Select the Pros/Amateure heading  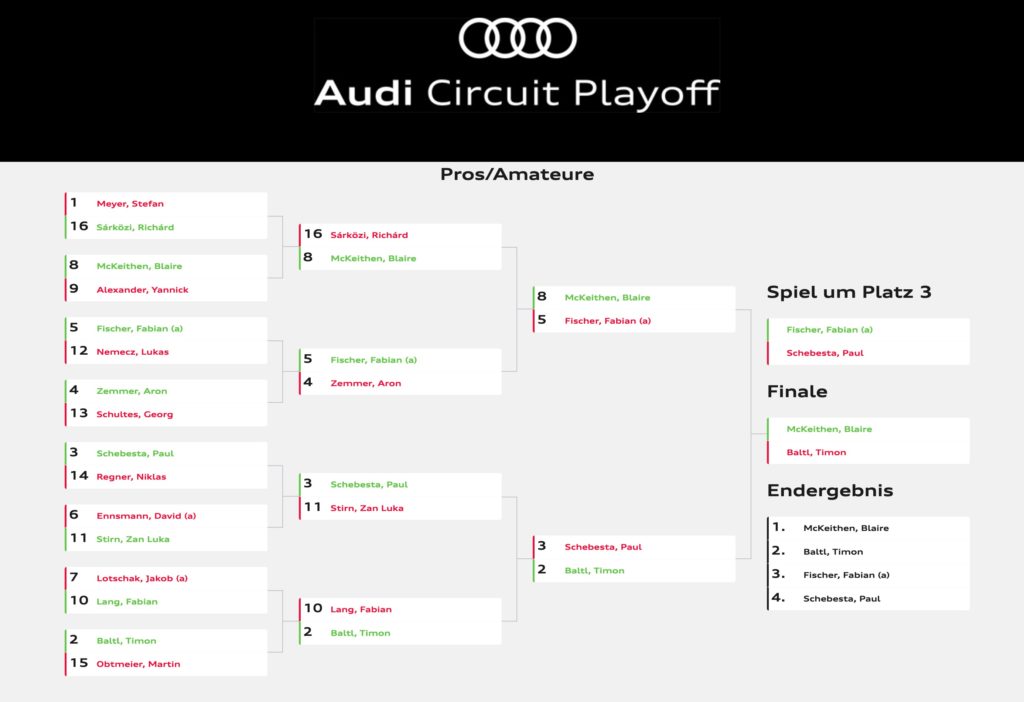click(x=517, y=174)
